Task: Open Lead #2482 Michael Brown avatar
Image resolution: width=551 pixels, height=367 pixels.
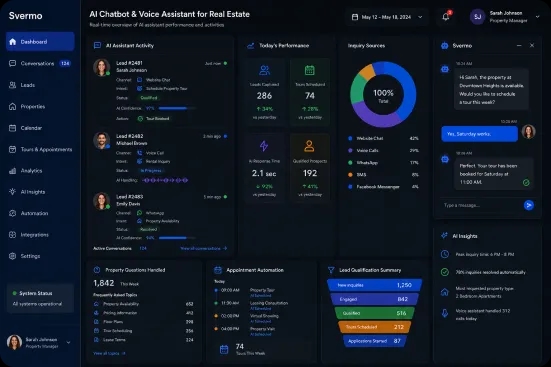Action: coord(102,140)
